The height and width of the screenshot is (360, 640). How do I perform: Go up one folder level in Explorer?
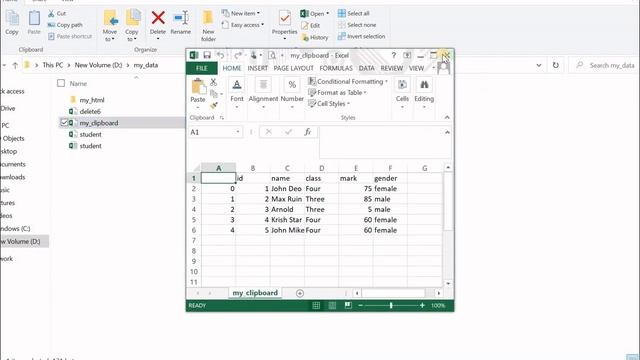pos(15,65)
